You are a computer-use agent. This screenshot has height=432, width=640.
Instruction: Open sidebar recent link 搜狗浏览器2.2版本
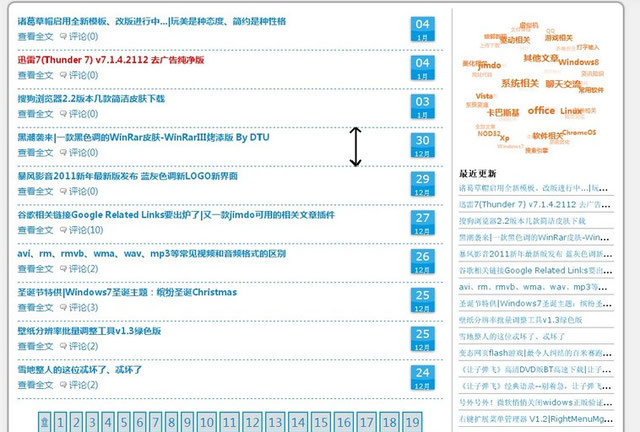tap(522, 221)
